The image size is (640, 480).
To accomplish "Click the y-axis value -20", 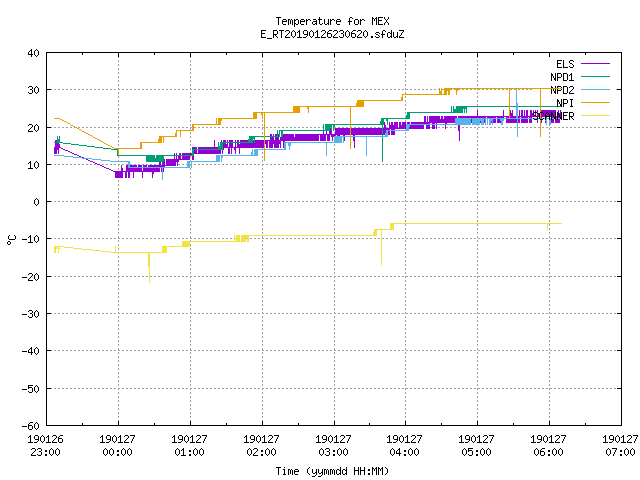I will [x=31, y=277].
